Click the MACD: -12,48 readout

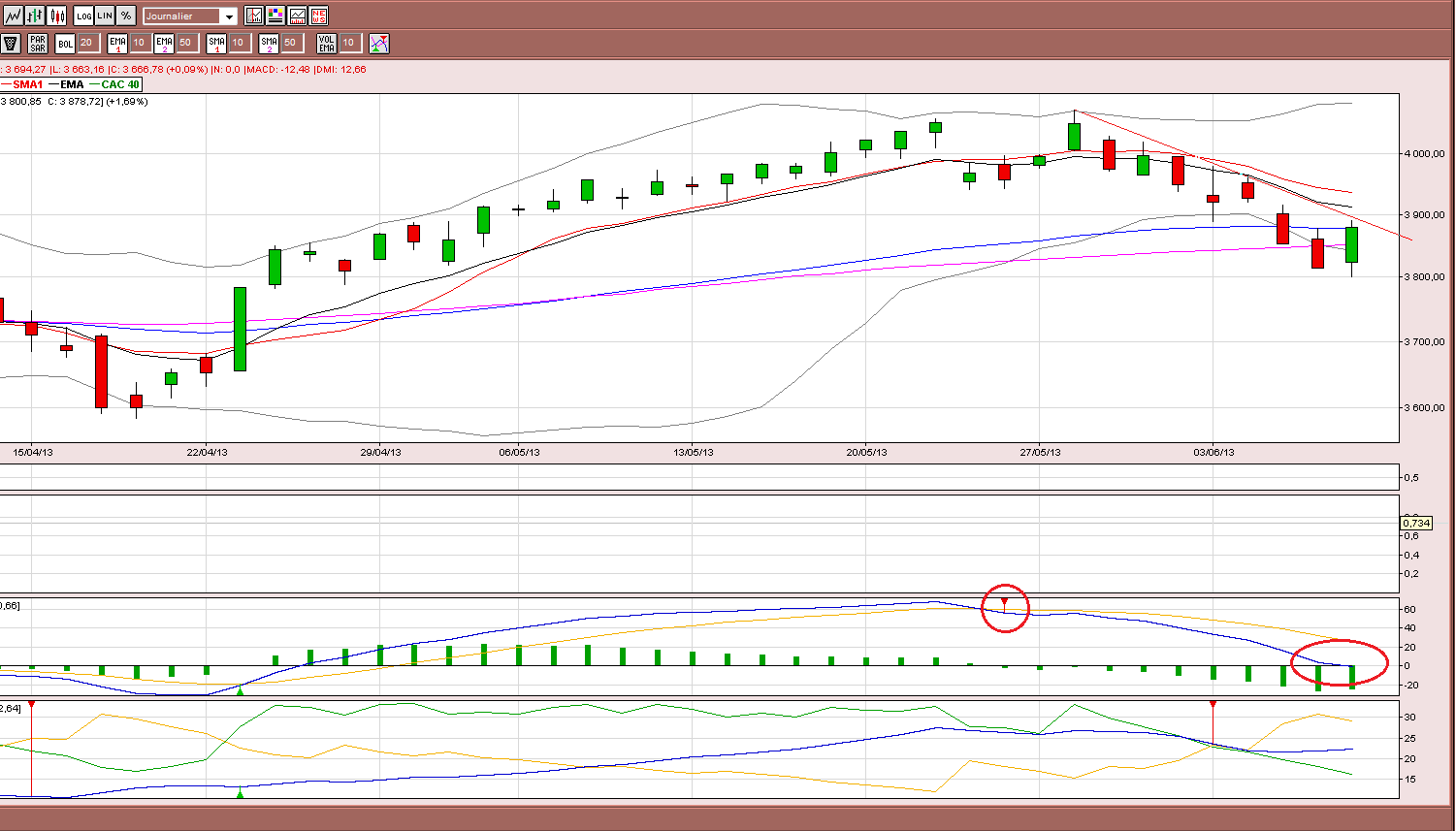(x=276, y=70)
